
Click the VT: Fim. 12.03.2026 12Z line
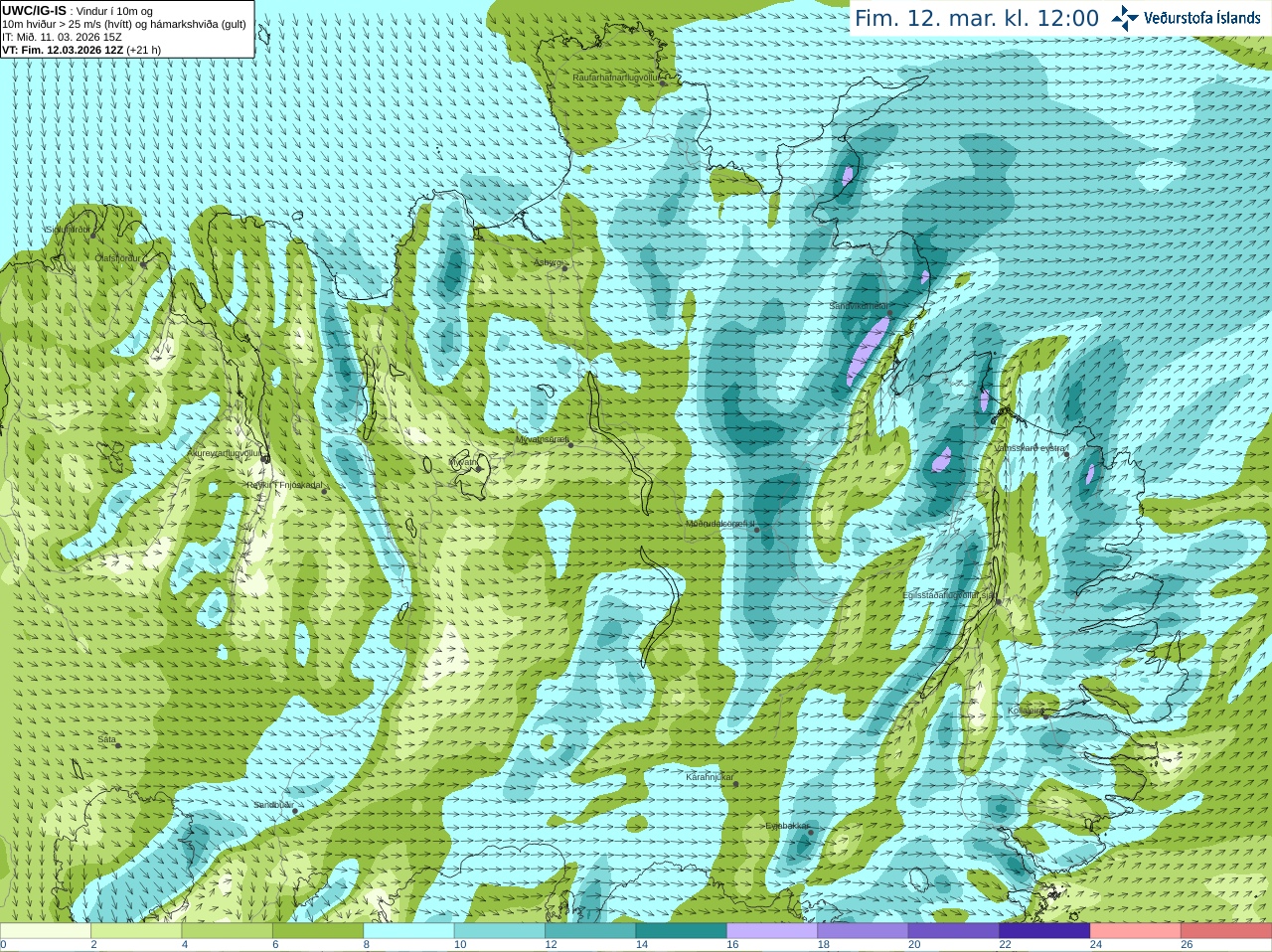coord(81,50)
